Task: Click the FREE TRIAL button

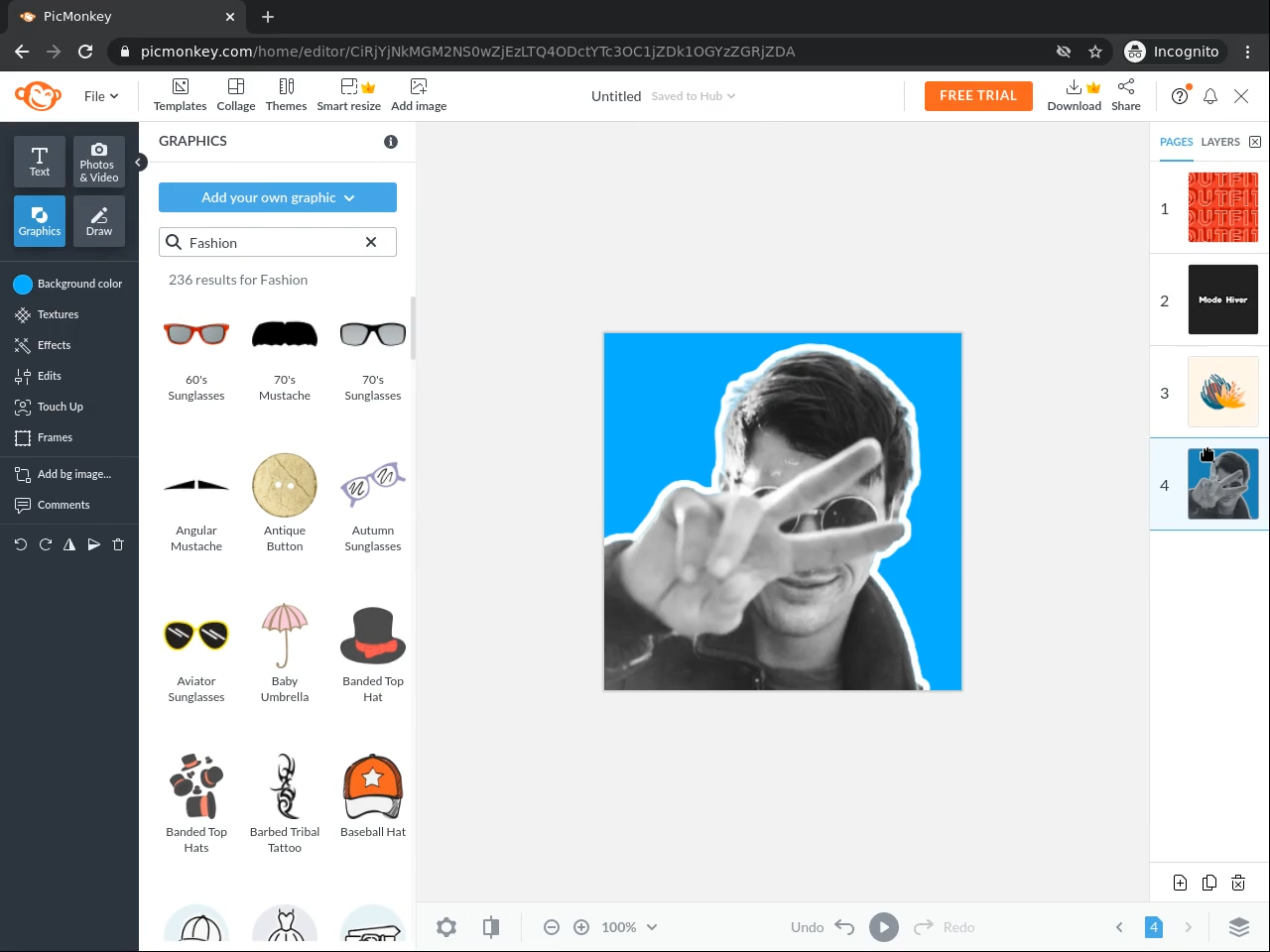Action: [x=978, y=96]
